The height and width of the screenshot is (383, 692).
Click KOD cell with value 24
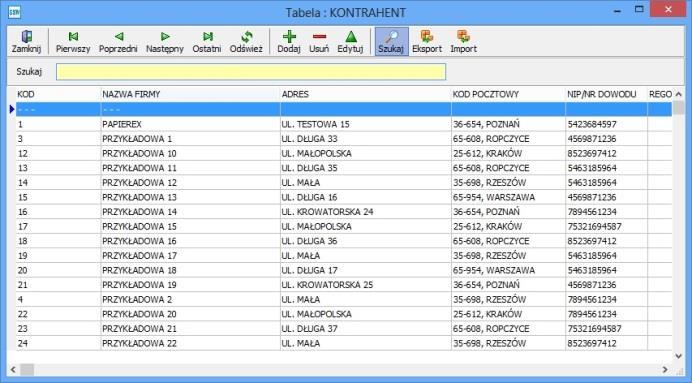(x=58, y=343)
